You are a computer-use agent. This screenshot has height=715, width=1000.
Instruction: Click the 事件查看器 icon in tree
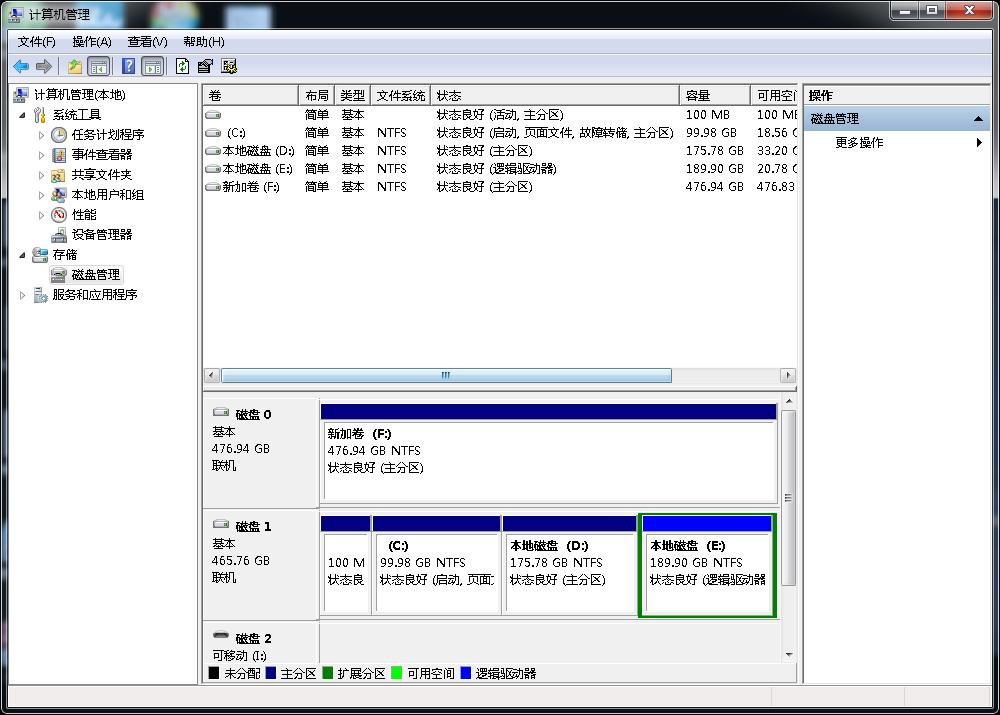click(60, 154)
